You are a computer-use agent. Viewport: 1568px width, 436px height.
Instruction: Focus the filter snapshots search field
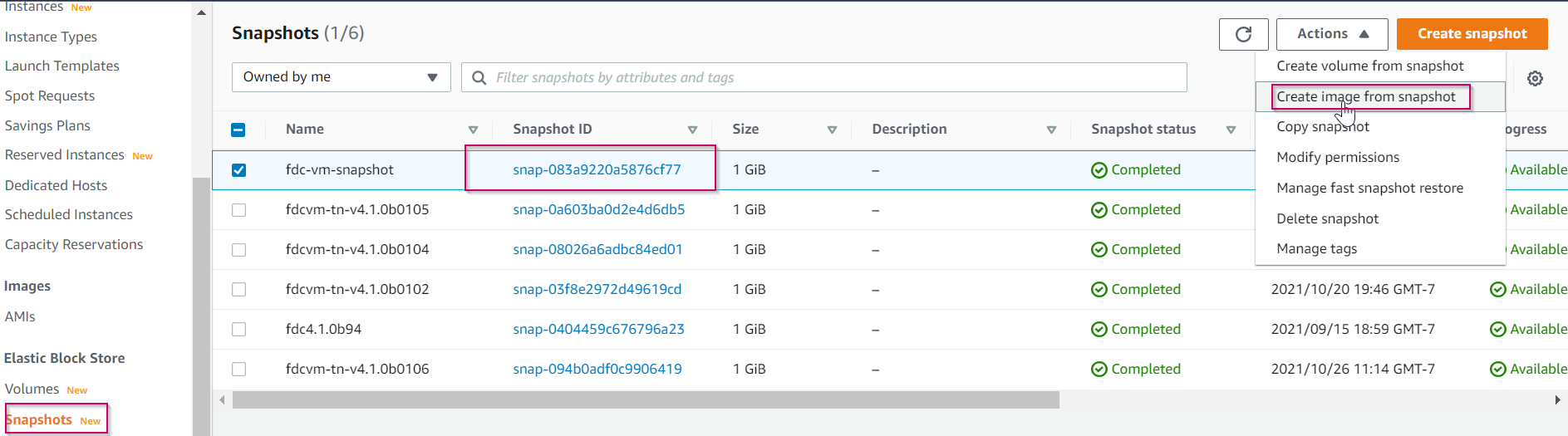(x=831, y=77)
